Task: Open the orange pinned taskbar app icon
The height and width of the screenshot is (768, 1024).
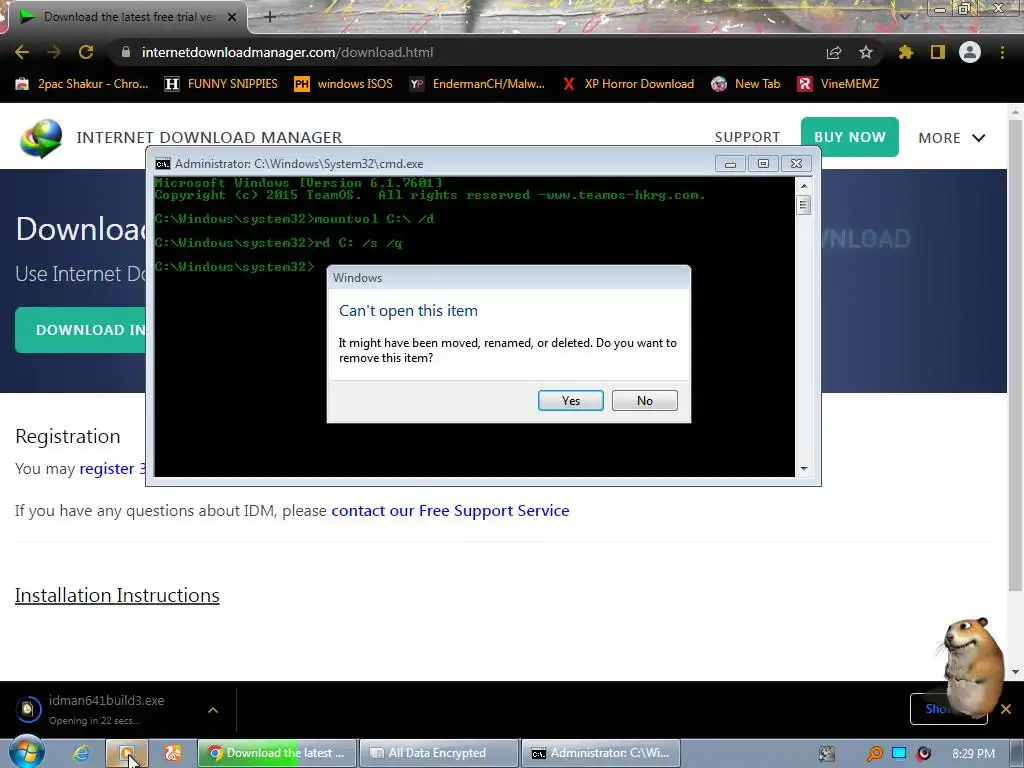Action: pyautogui.click(x=172, y=753)
